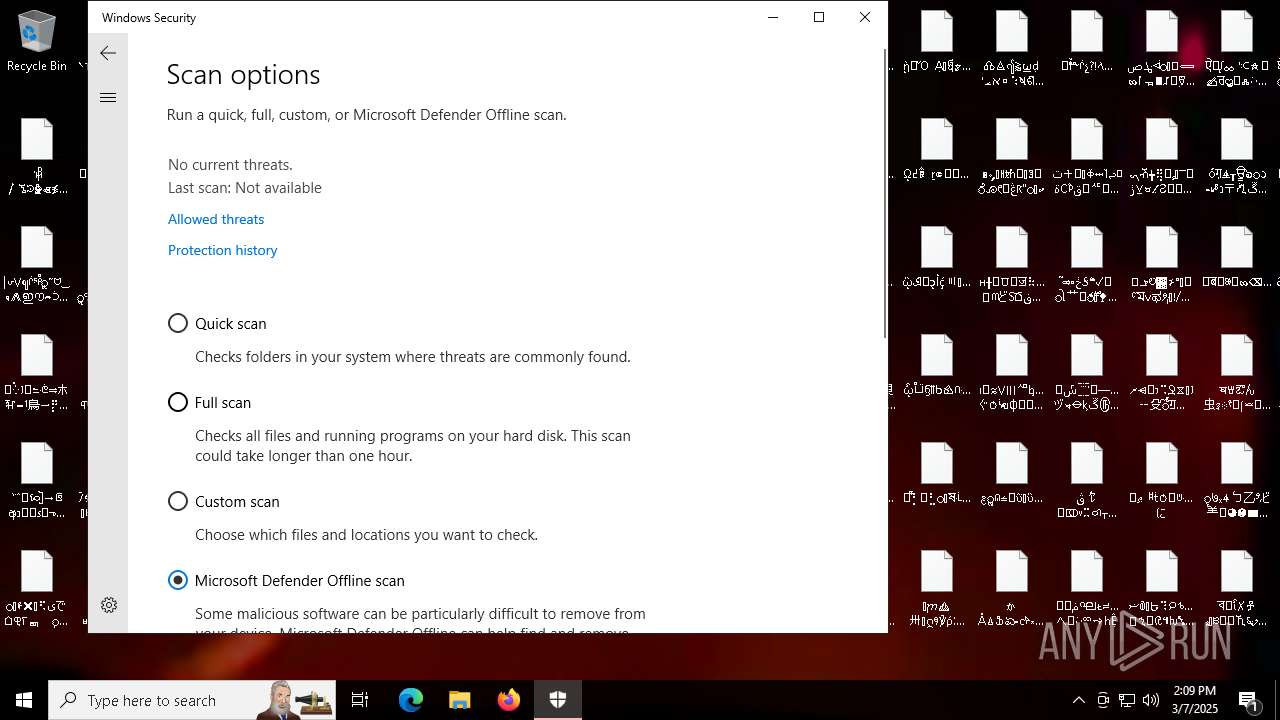
Task: Open the Recycle Bin desktop icon
Action: 37,41
